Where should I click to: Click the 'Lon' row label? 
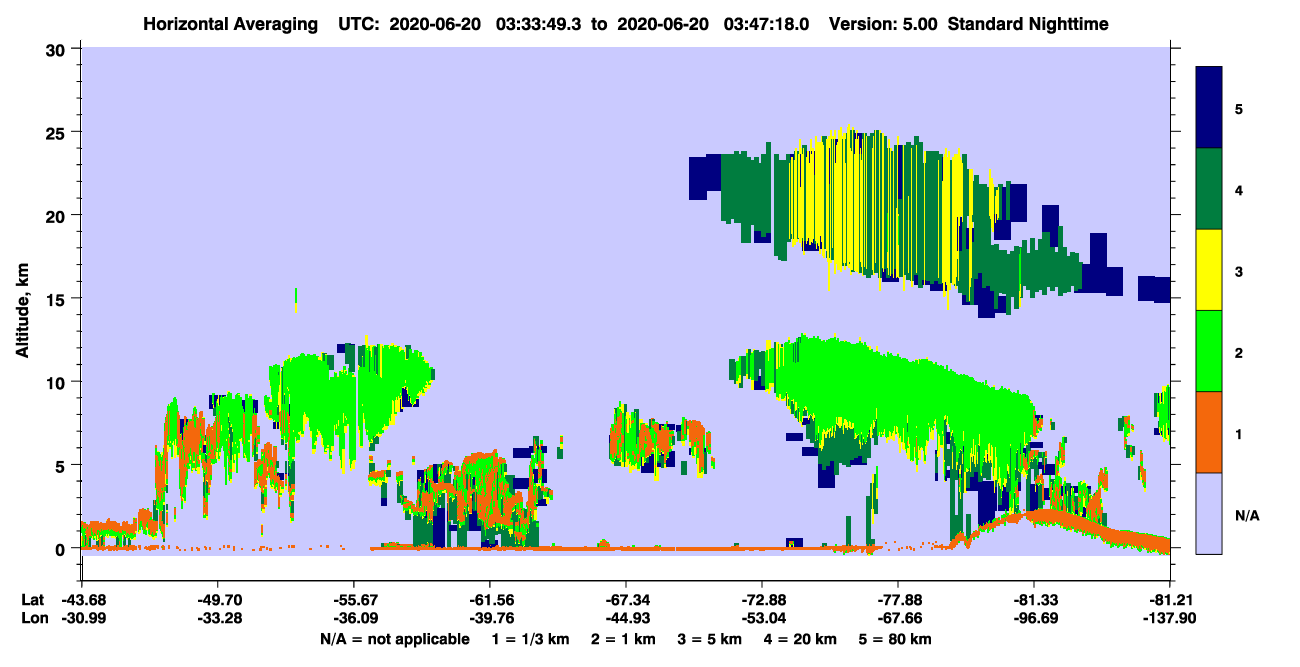coord(33,618)
